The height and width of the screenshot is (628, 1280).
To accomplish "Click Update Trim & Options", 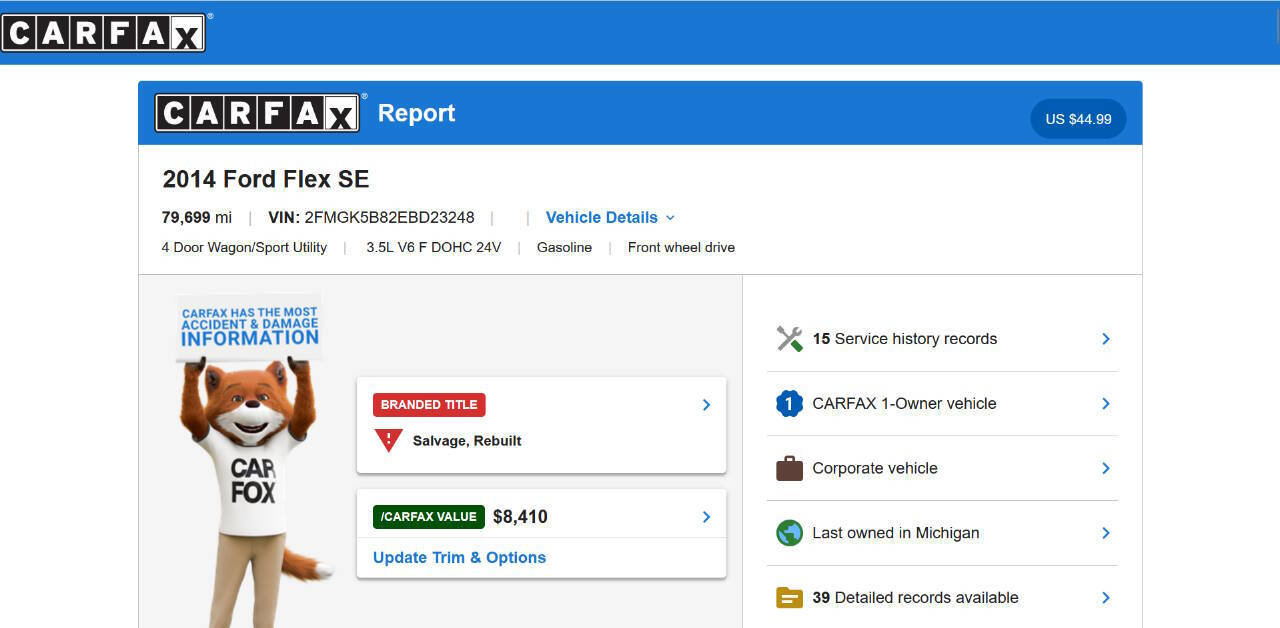I will click(458, 557).
